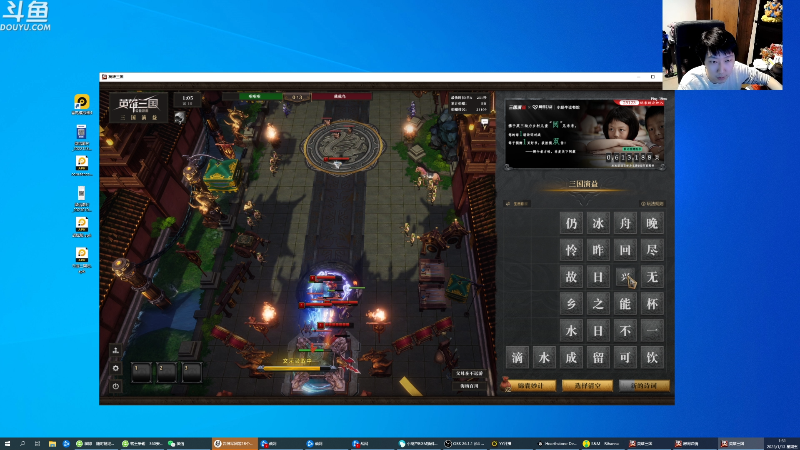This screenshot has width=800, height=450.
Task: Switch to Hearthstone Deck Tracker taskbar item
Action: [x=557, y=444]
